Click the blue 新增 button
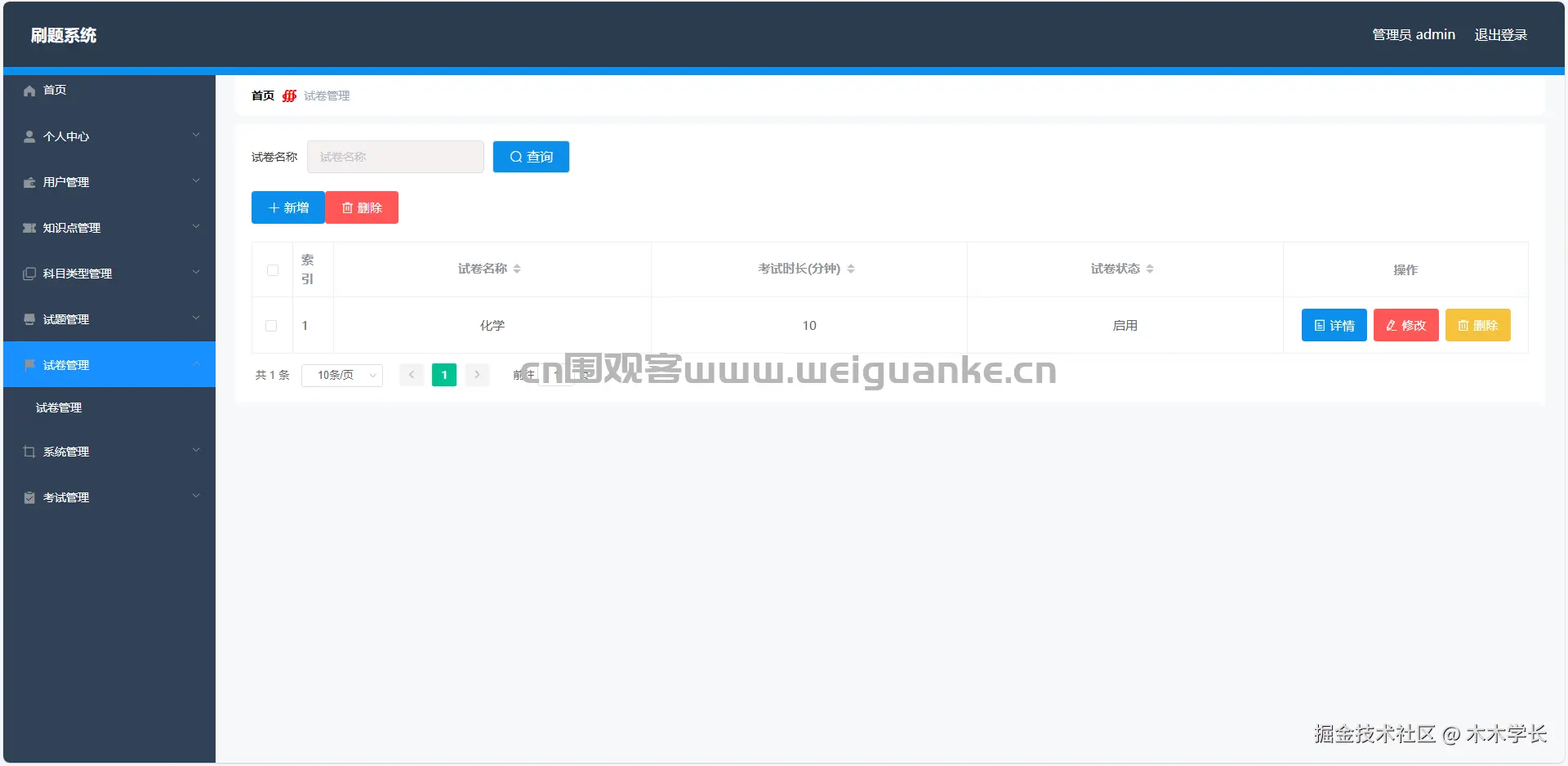1568x766 pixels. 288,207
